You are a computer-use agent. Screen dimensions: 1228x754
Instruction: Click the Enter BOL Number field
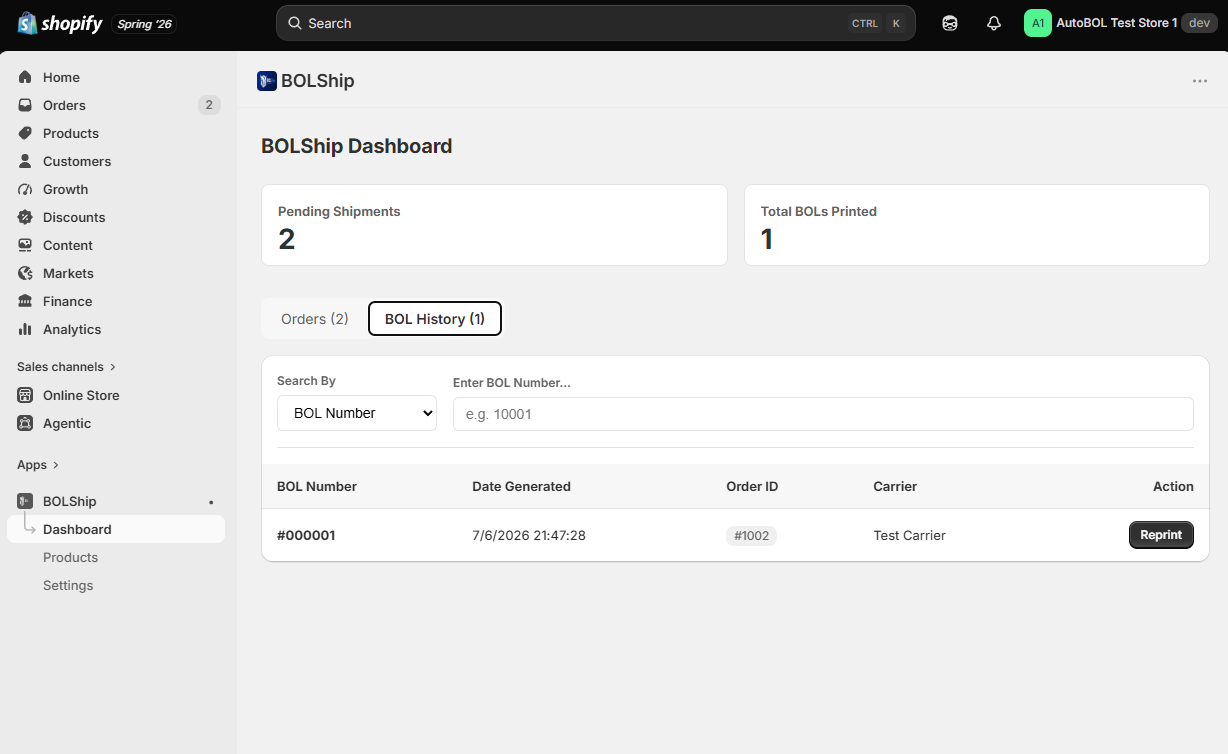pos(823,414)
